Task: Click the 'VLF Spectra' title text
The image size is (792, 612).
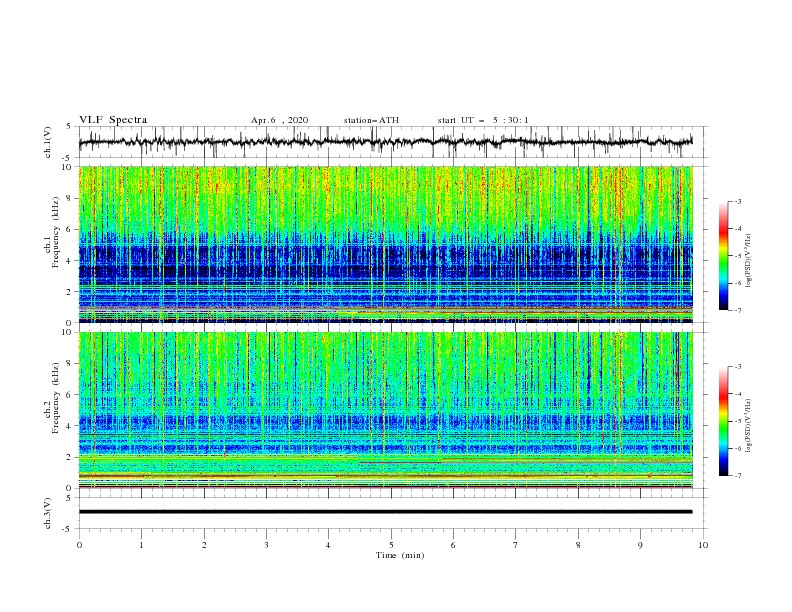Action: [113, 120]
